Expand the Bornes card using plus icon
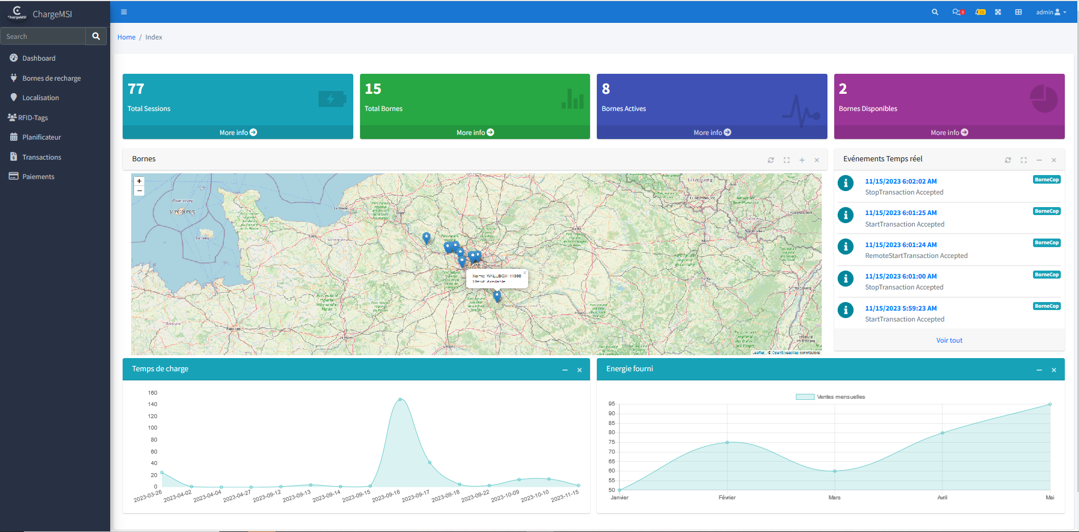 pos(802,160)
